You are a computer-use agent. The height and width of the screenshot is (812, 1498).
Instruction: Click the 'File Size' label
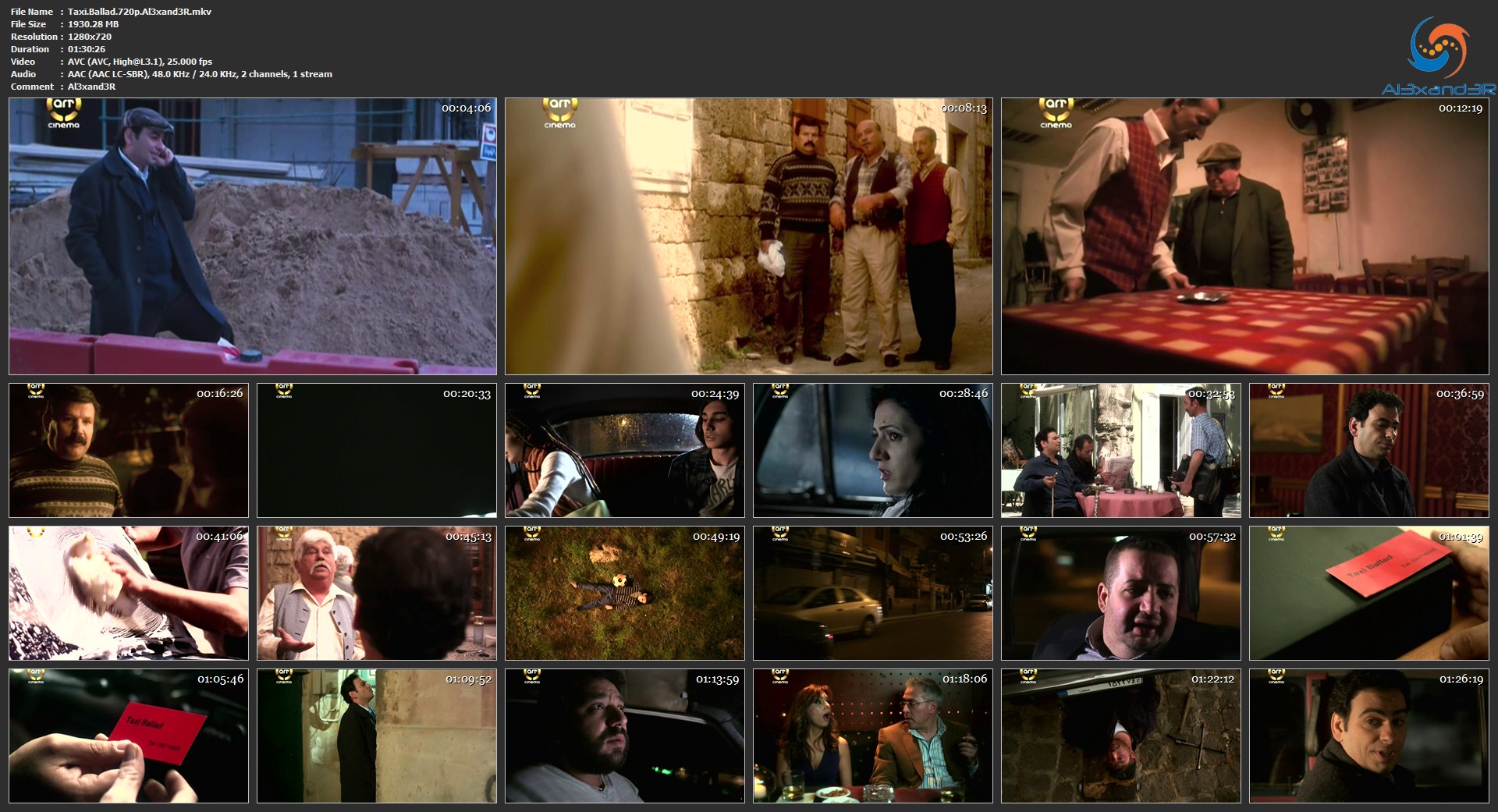[28, 24]
